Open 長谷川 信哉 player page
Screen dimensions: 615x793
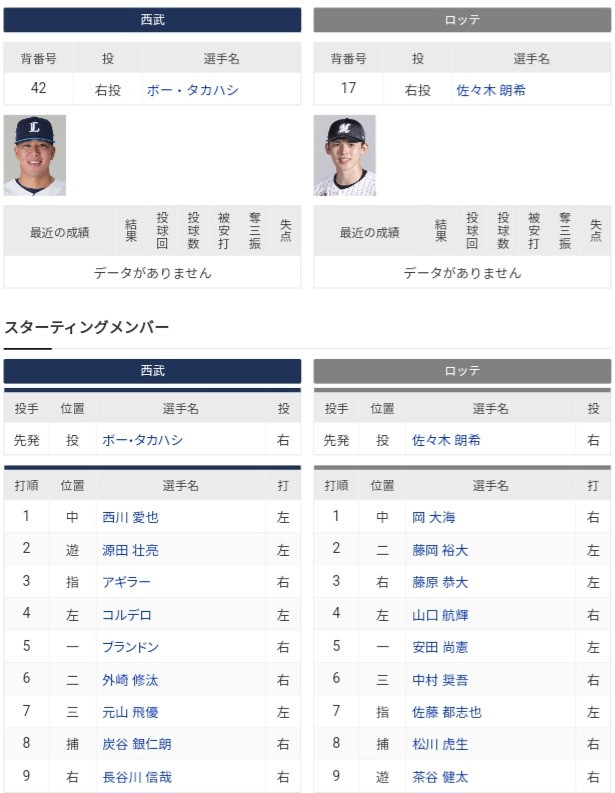(137, 777)
